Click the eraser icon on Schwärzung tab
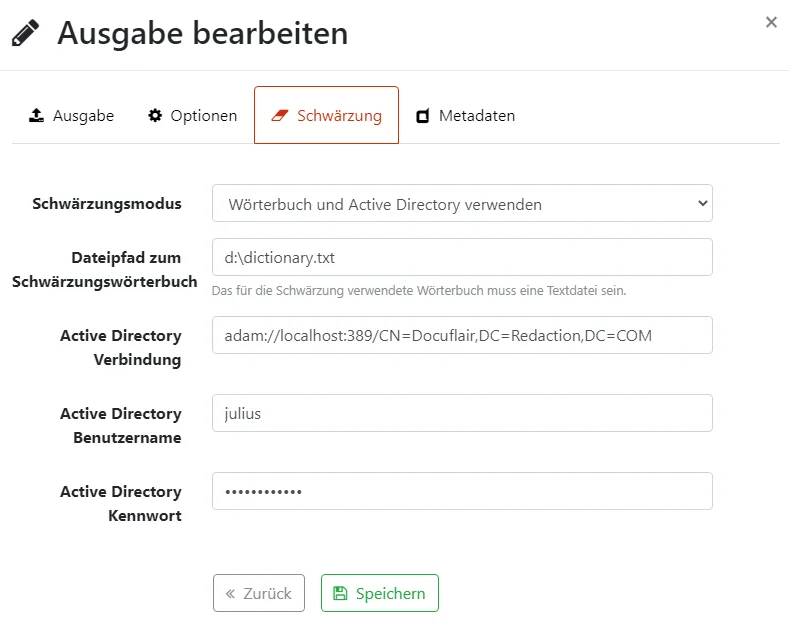The width and height of the screenshot is (789, 626). pos(279,115)
